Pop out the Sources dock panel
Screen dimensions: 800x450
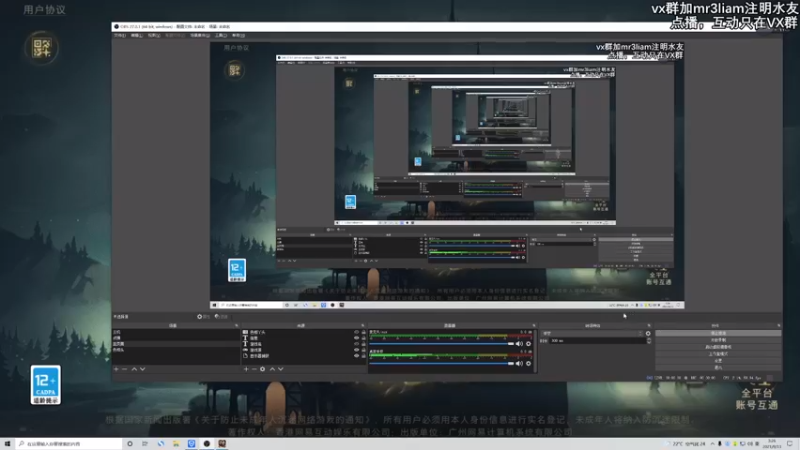click(x=363, y=326)
